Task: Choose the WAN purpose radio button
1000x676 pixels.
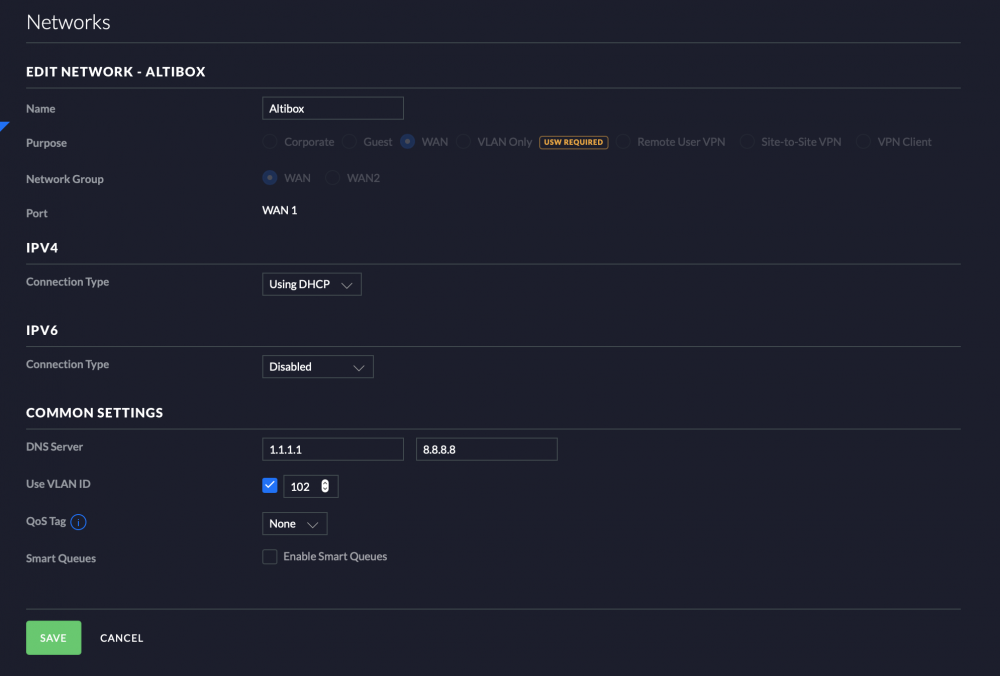Action: pos(407,142)
